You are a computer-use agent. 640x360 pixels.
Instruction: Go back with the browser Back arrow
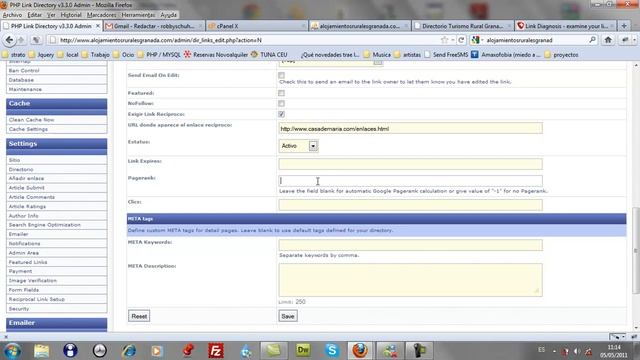tap(9, 40)
